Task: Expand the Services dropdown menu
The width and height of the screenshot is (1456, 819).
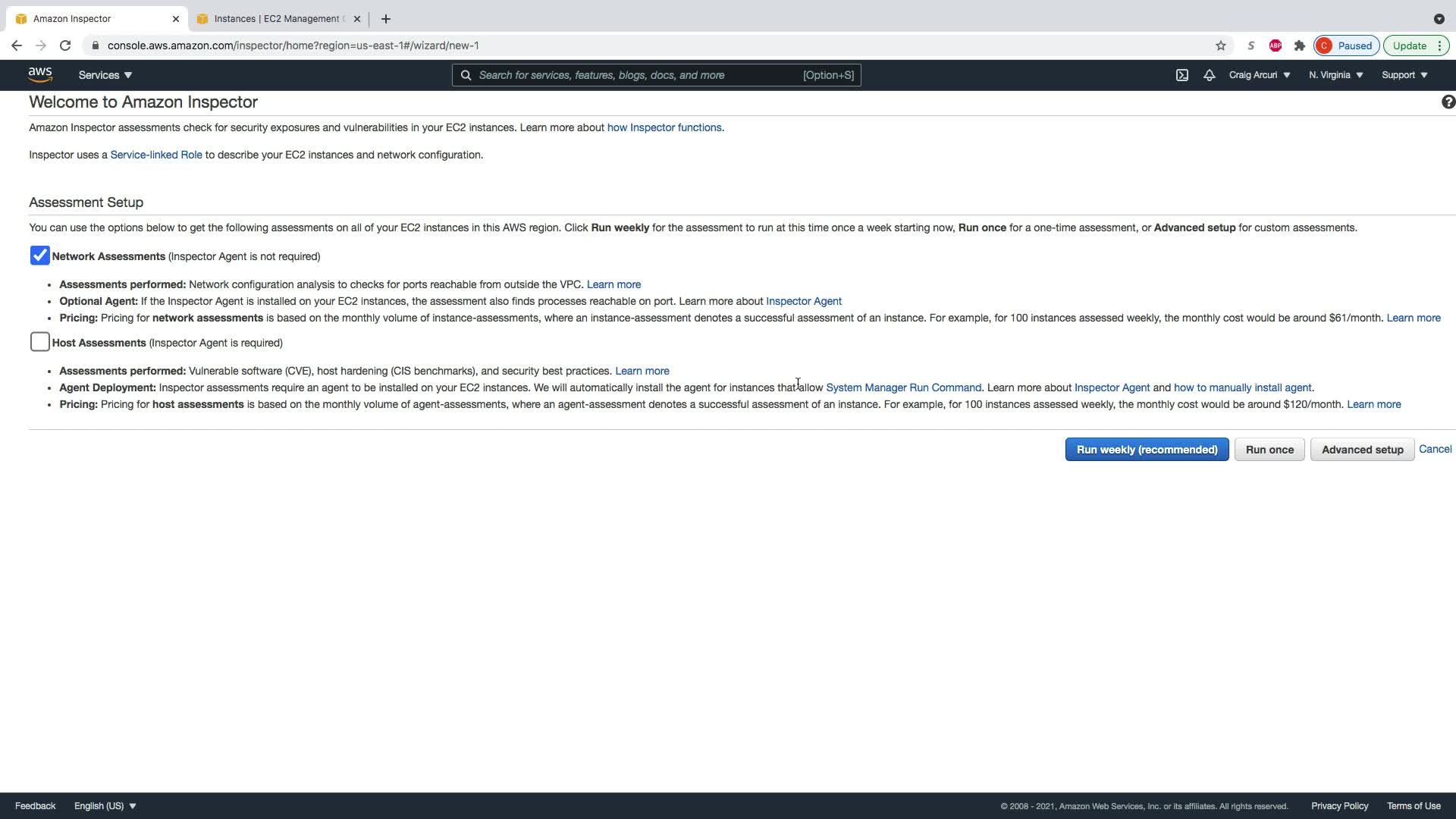Action: pyautogui.click(x=105, y=75)
